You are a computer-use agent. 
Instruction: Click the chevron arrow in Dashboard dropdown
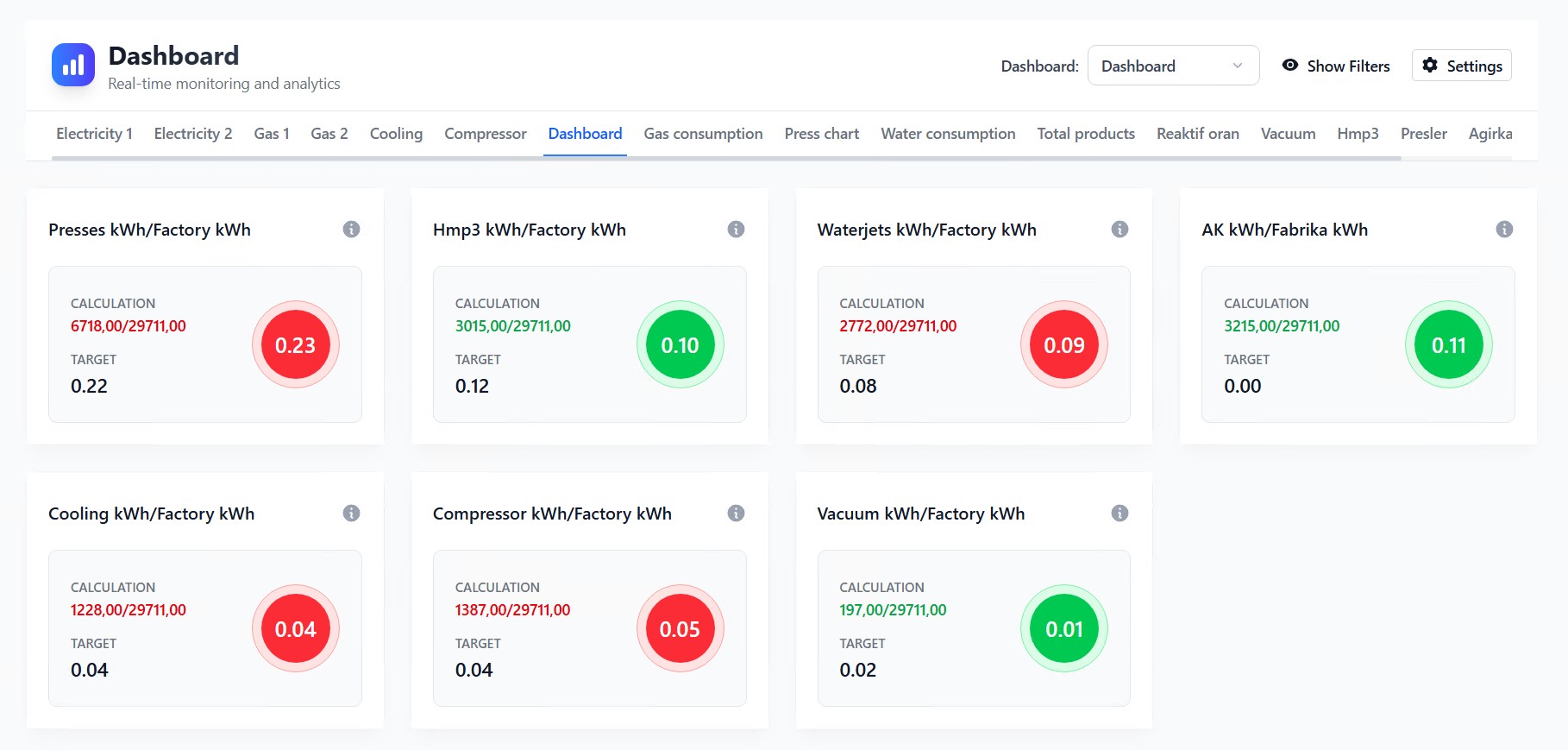1238,66
